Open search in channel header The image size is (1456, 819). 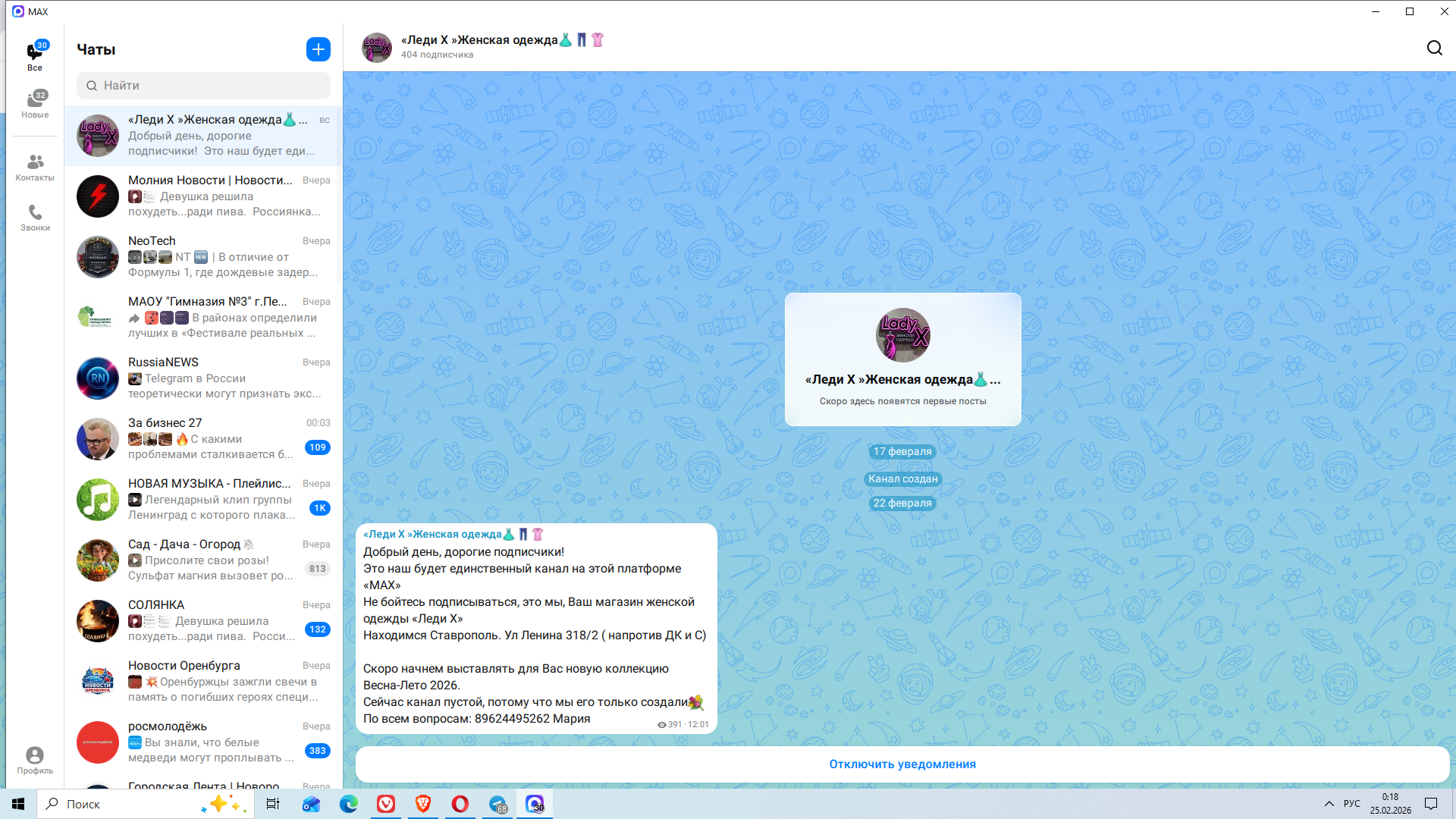pyautogui.click(x=1434, y=48)
